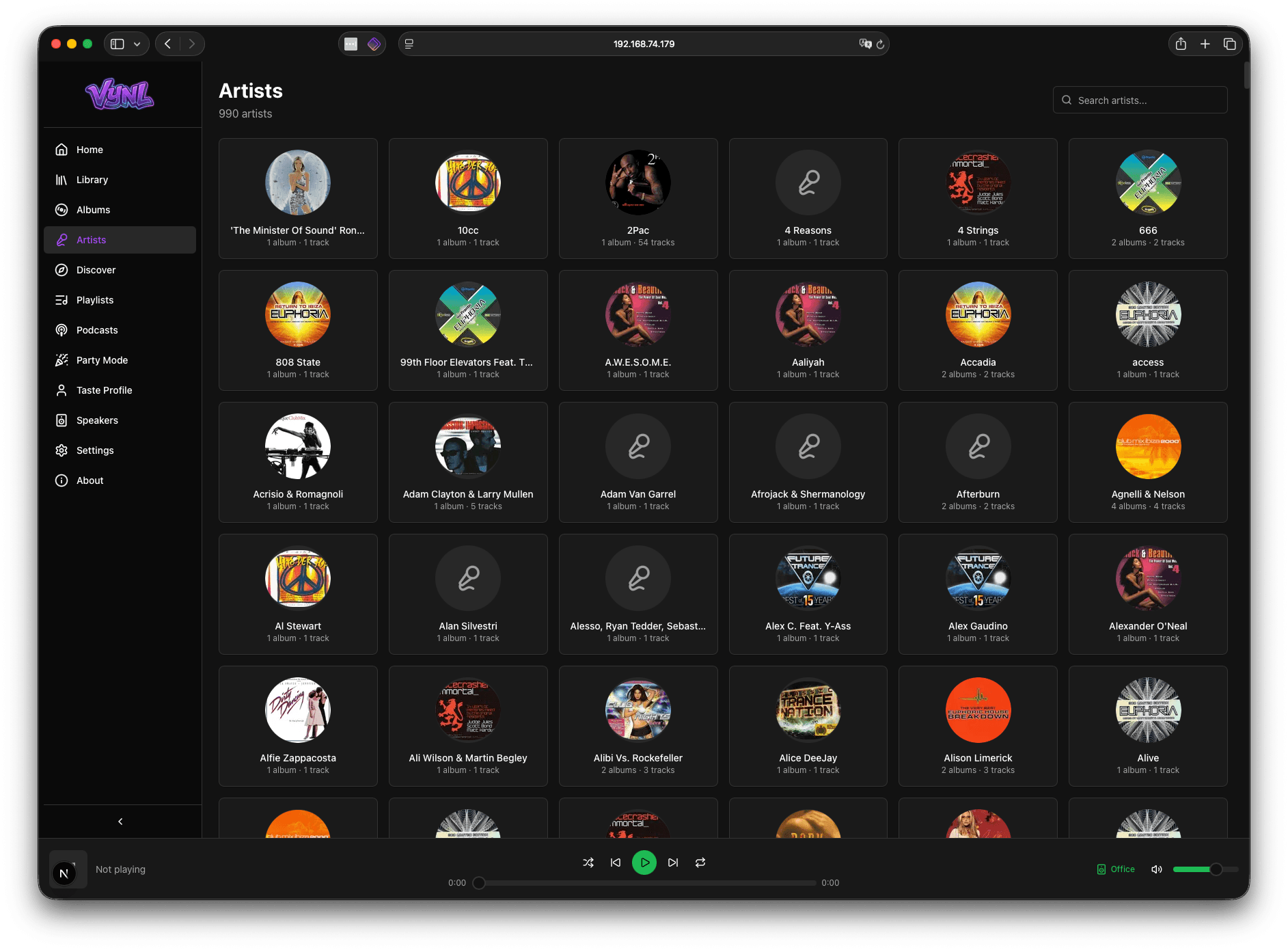Toggle shuffle playback
Viewport: 1288px width, 950px height.
pyautogui.click(x=588, y=863)
